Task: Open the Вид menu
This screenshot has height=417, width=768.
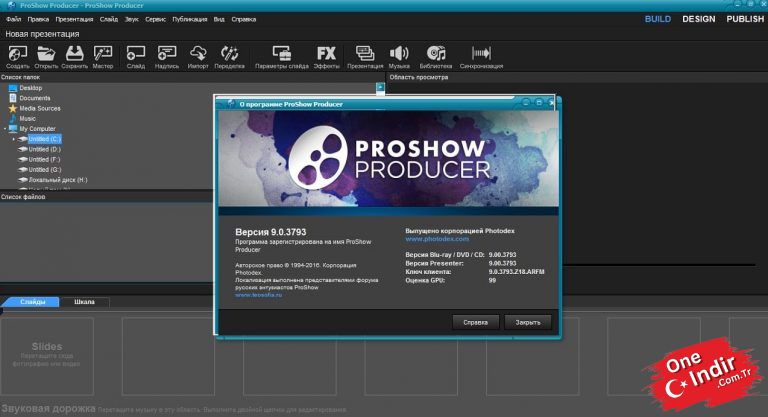Action: 219,19
